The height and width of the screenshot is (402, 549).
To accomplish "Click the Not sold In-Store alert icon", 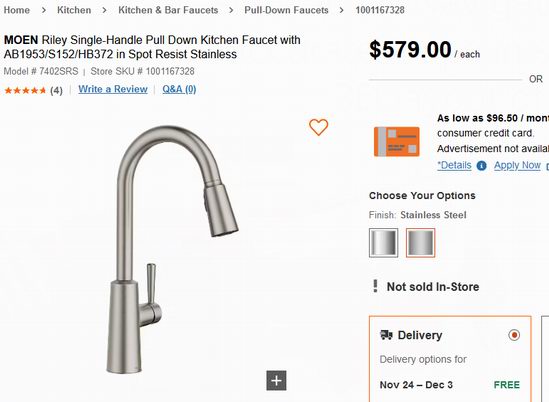I will (375, 286).
